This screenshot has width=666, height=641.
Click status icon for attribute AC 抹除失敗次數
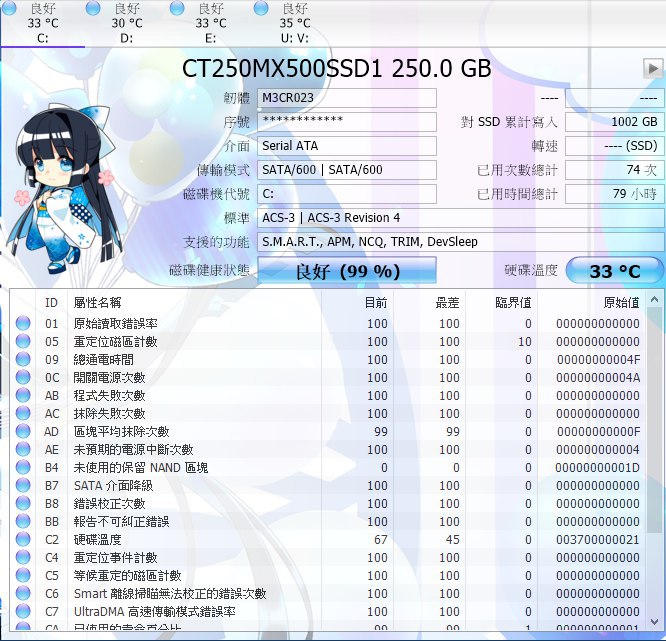point(23,413)
